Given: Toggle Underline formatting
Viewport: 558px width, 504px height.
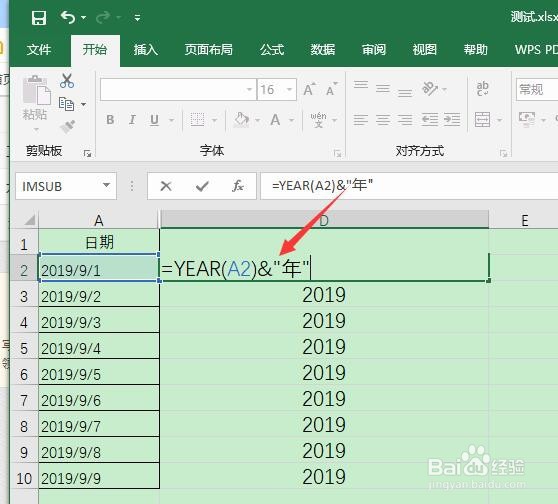Looking at the screenshot, I should pyautogui.click(x=154, y=120).
